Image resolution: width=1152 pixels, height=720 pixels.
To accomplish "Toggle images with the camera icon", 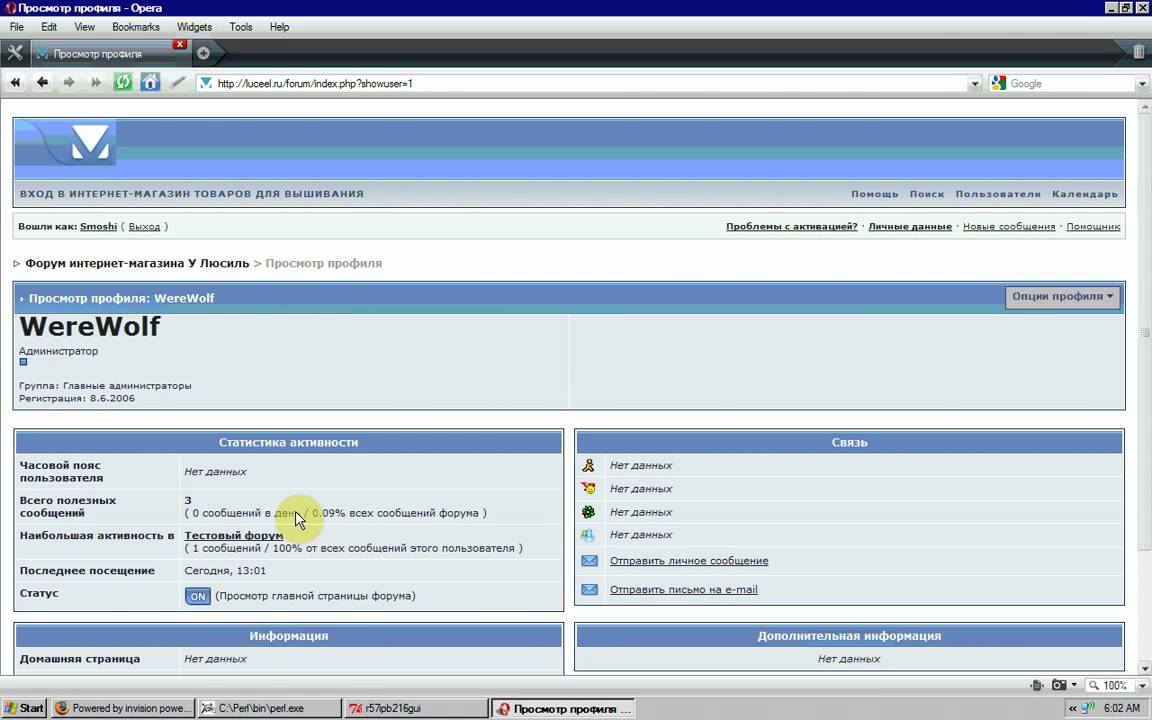I will coord(1058,685).
